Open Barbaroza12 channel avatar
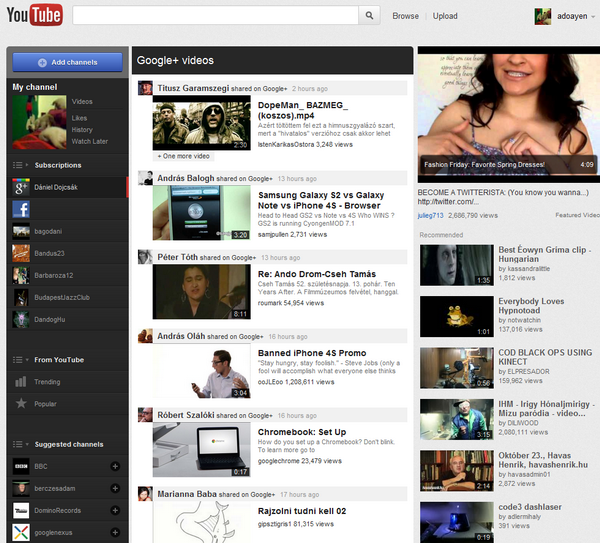 (21, 276)
